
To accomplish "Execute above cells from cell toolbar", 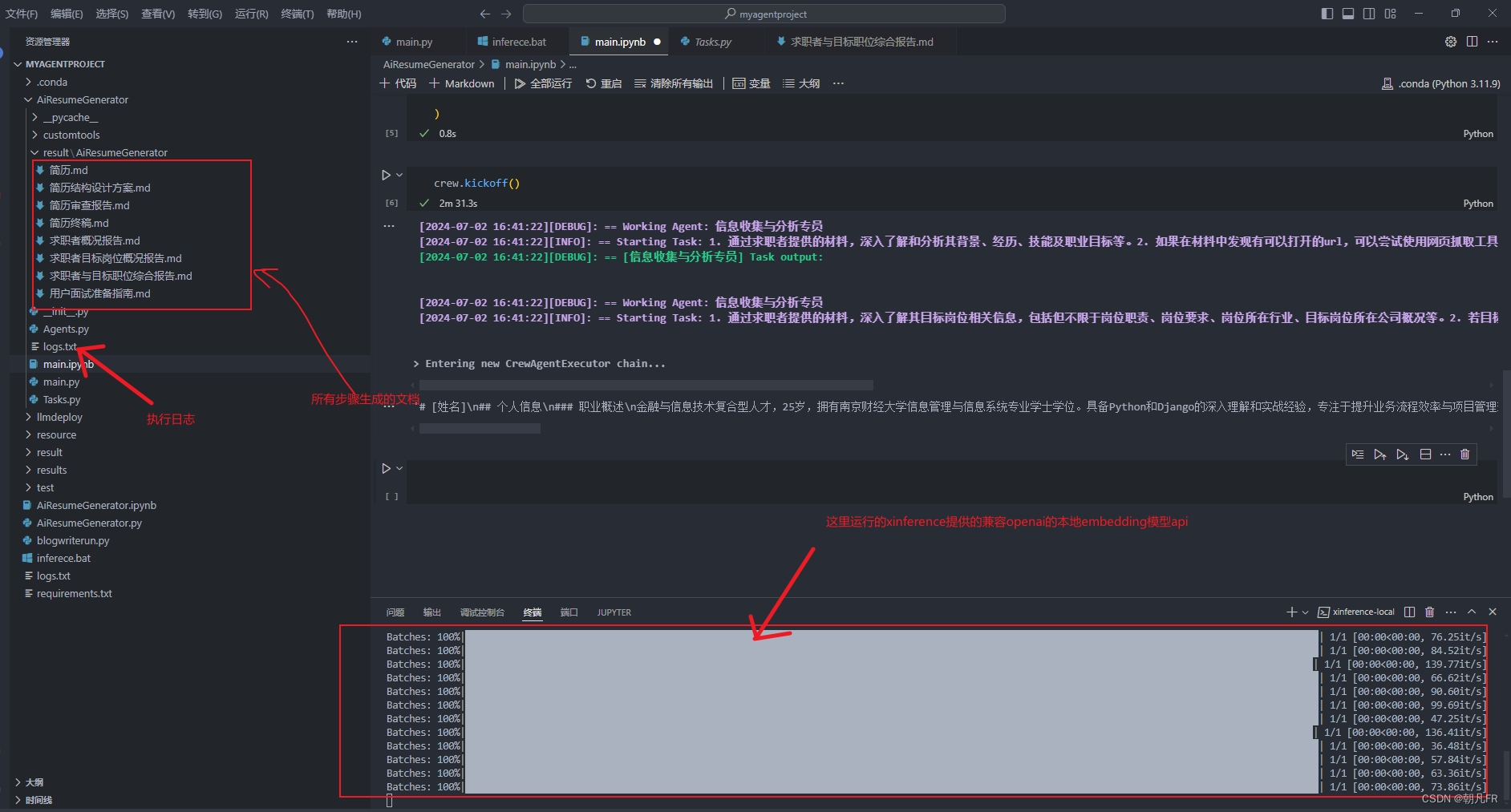I will [1380, 454].
